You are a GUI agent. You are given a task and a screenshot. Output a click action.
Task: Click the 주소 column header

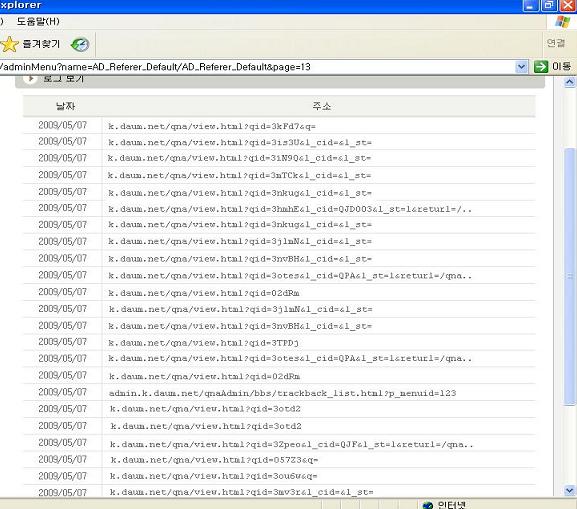[322, 106]
